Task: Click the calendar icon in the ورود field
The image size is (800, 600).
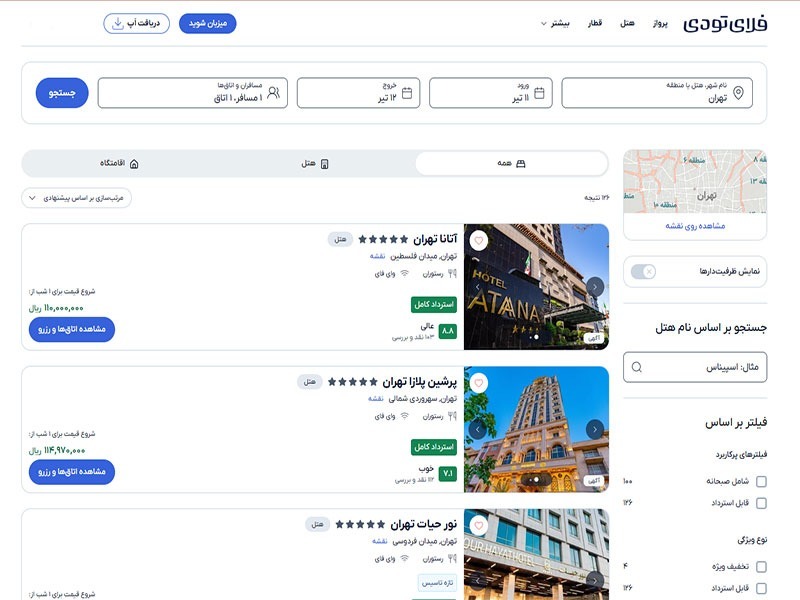Action: (539, 93)
